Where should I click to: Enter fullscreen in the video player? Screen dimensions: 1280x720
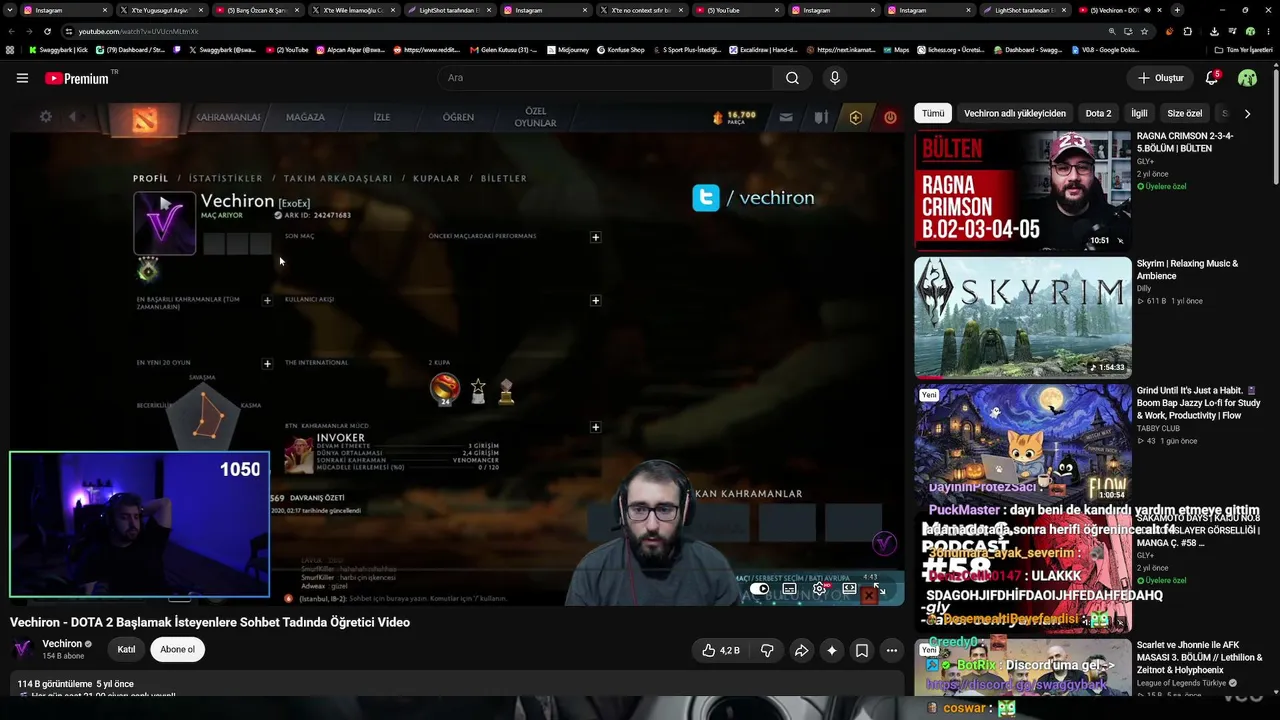pyautogui.click(x=879, y=589)
